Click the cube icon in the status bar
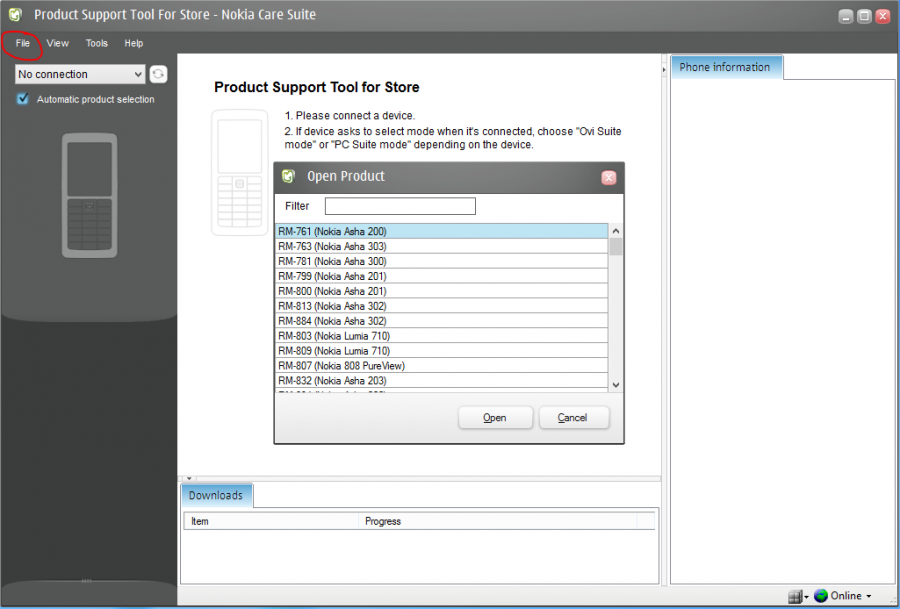 tap(795, 595)
